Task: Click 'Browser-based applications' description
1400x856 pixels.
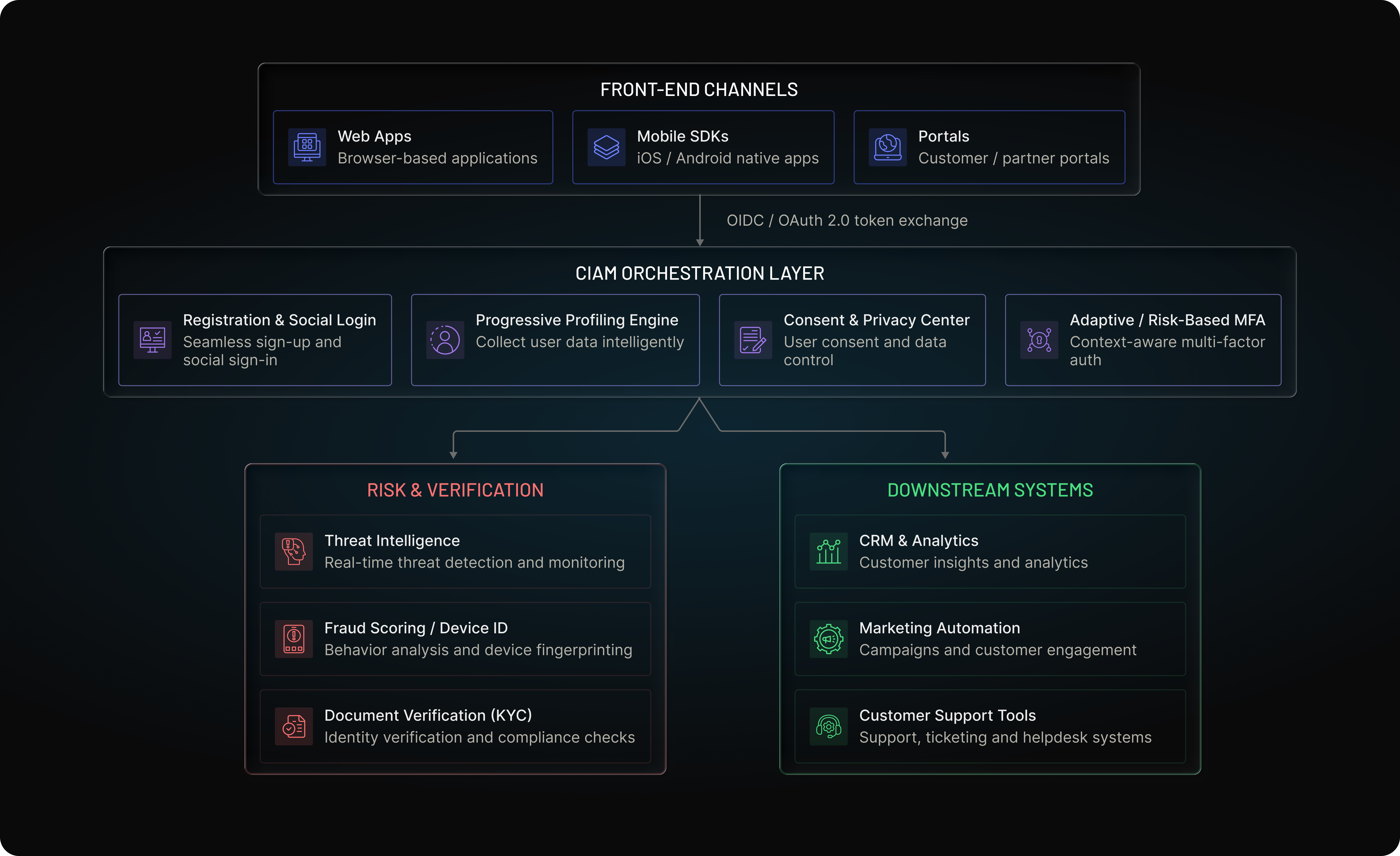Action: [437, 158]
